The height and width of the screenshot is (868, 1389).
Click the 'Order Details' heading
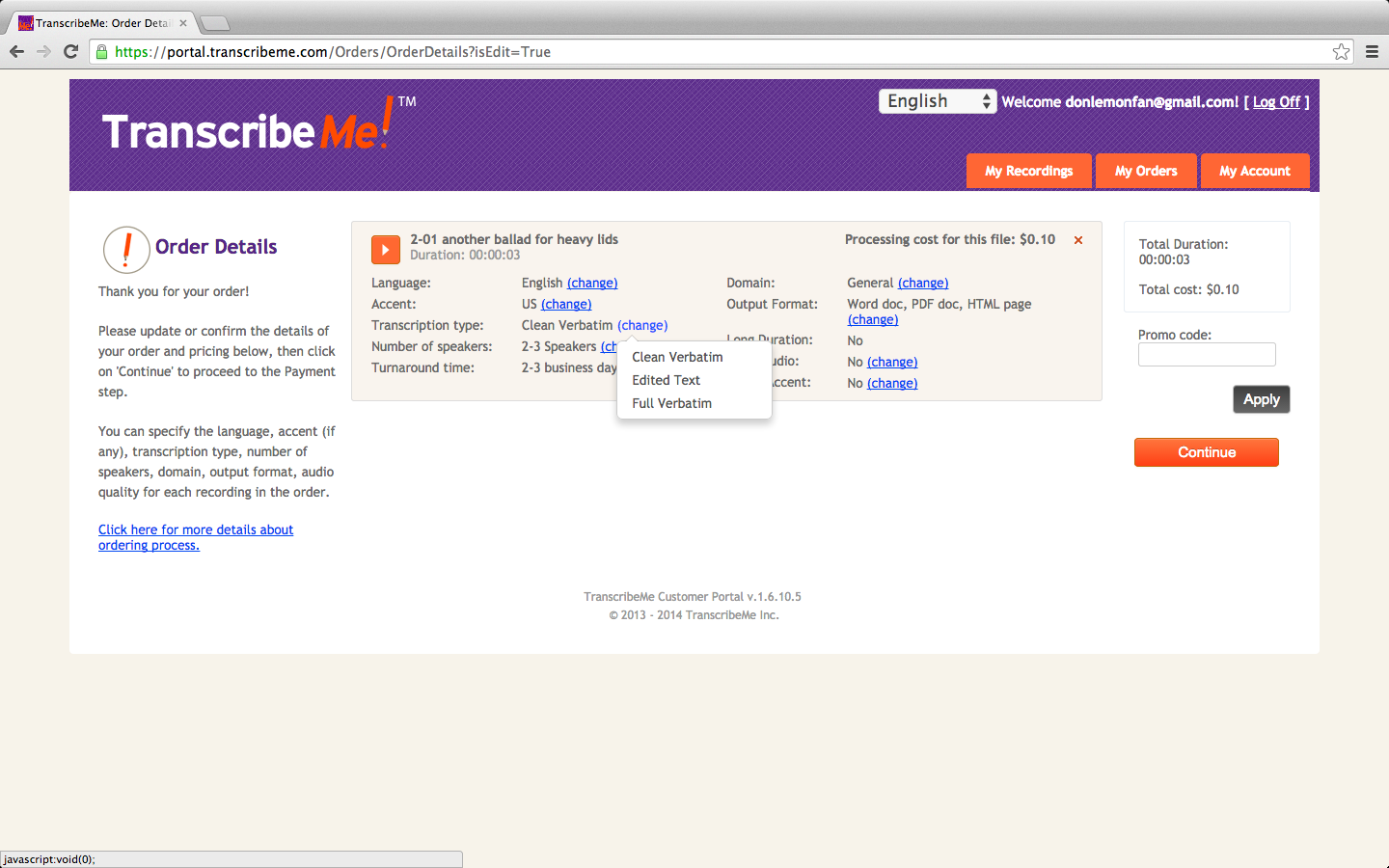coord(216,247)
